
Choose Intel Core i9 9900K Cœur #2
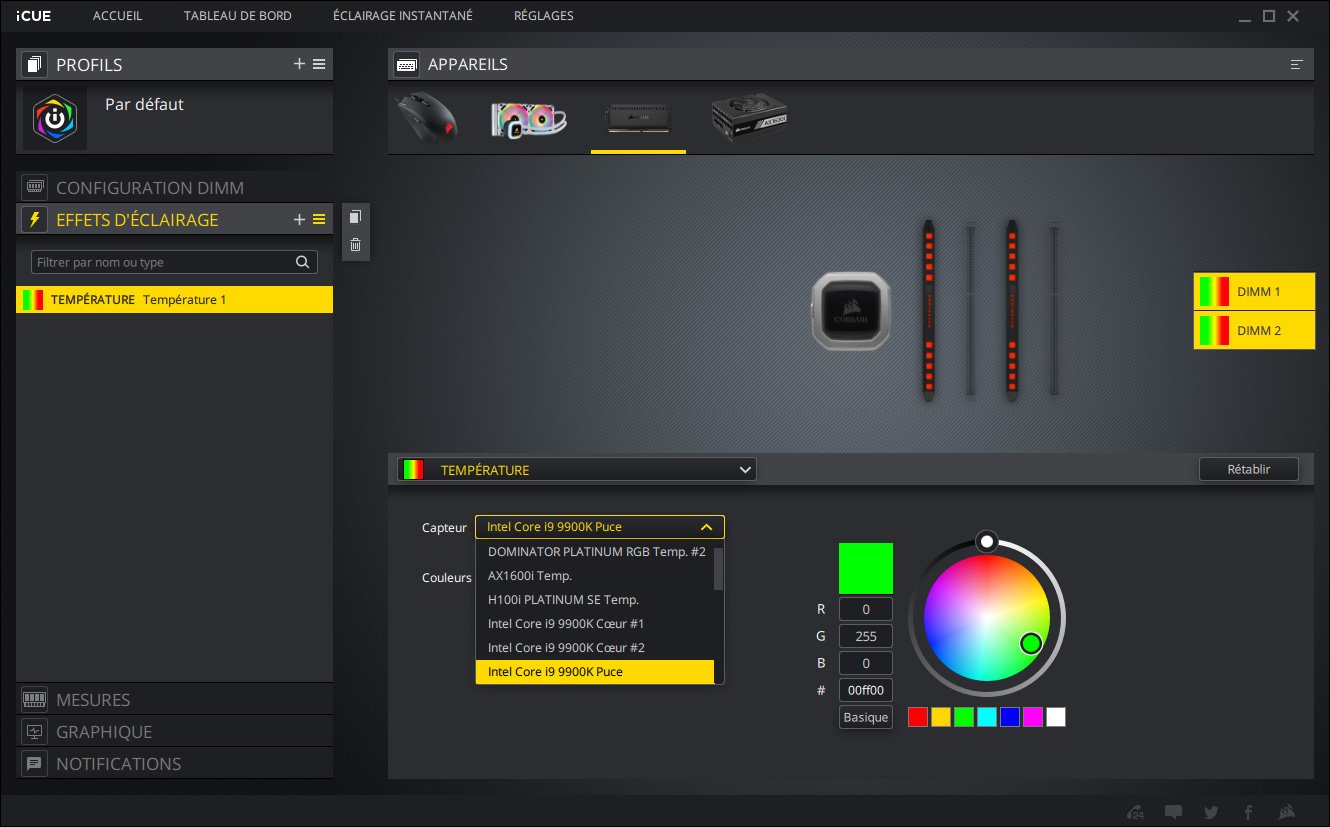[595, 648]
